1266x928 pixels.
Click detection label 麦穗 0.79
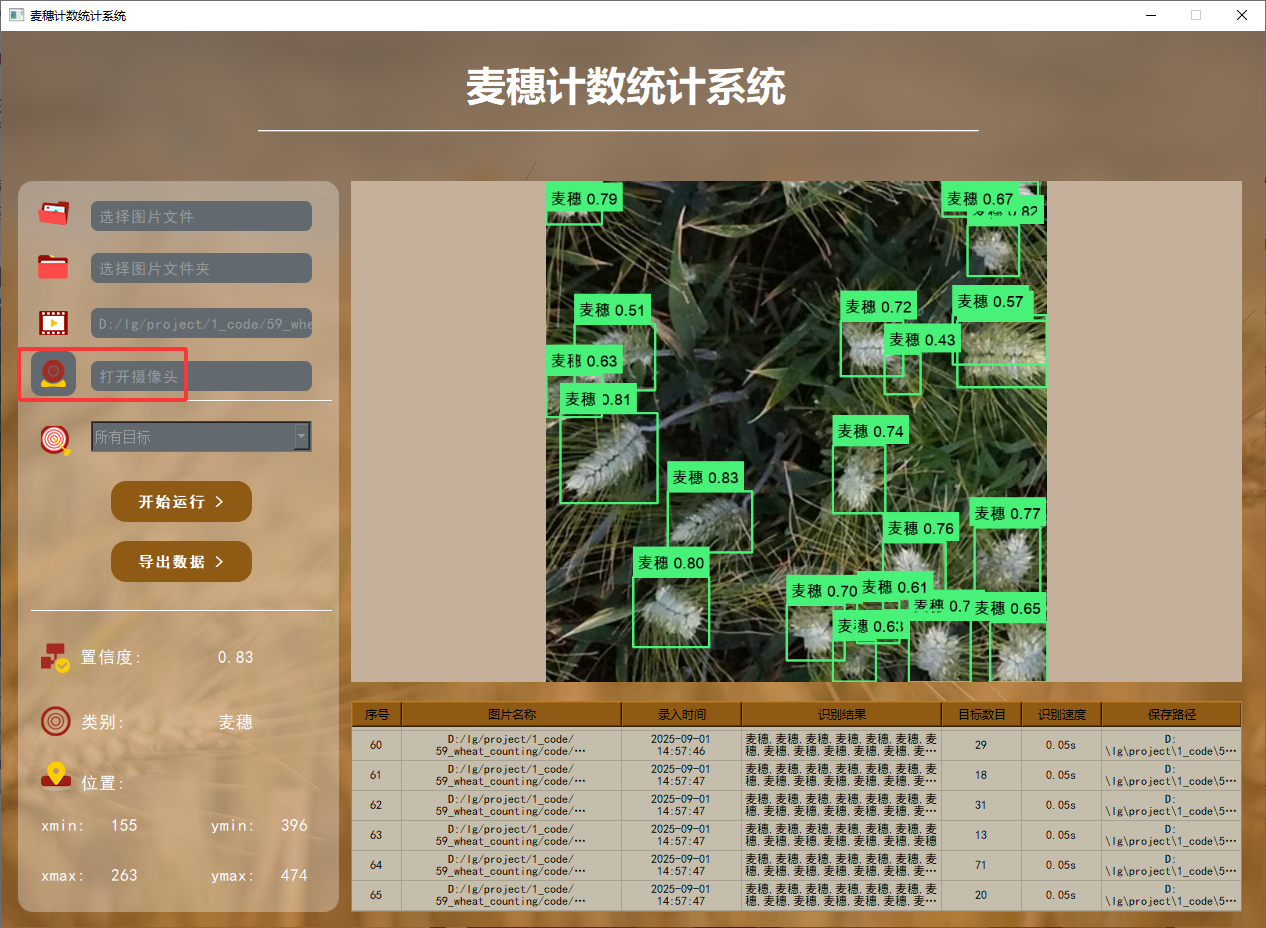click(x=585, y=198)
